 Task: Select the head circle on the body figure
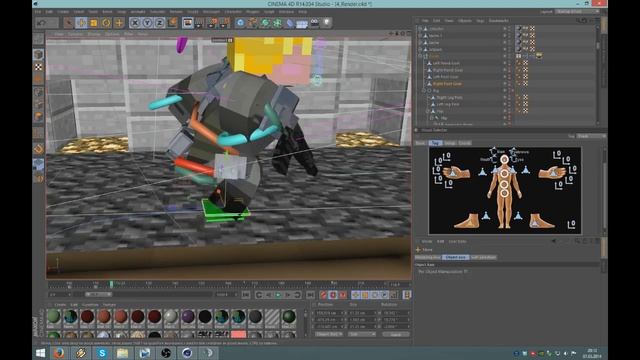(x=504, y=160)
